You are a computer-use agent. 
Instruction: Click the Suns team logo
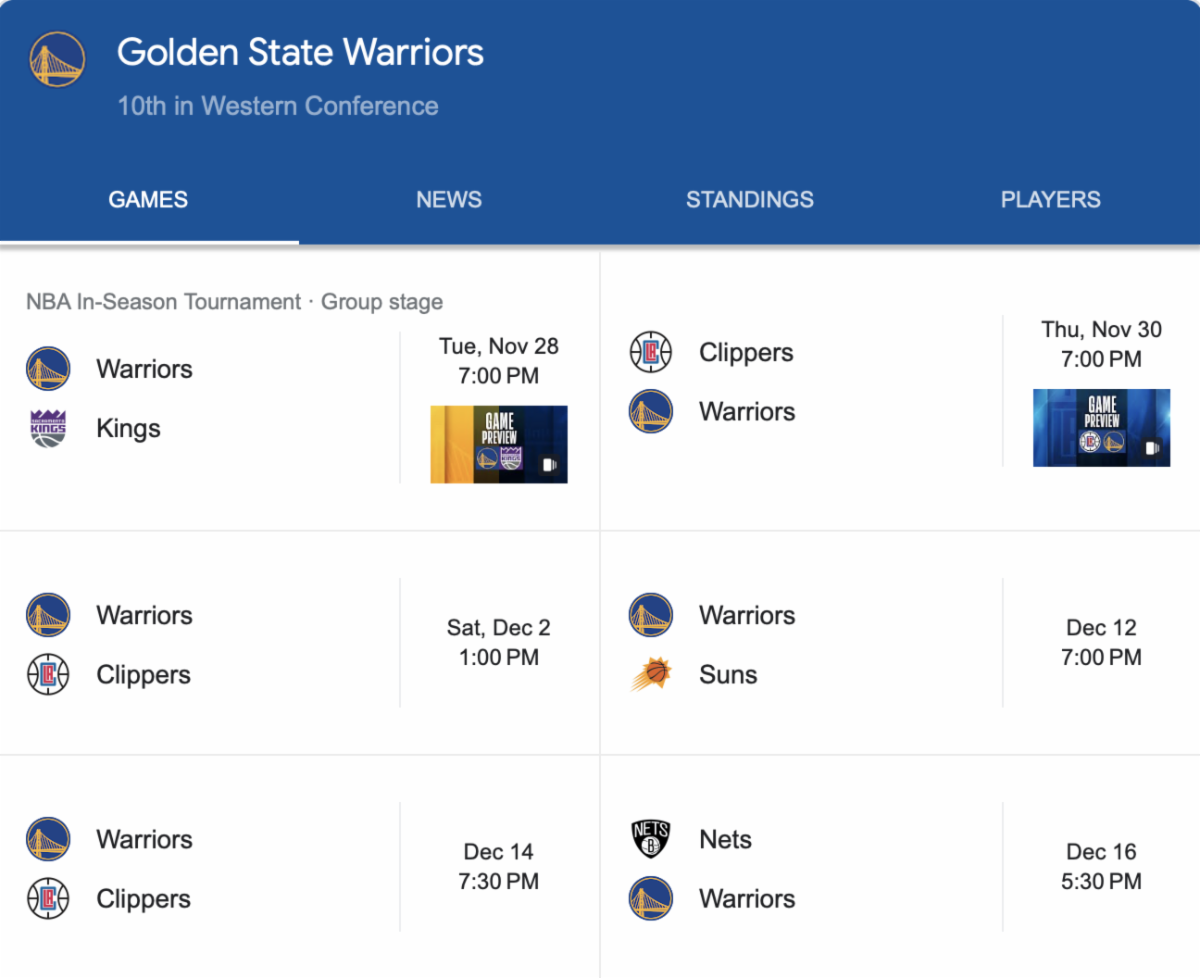click(651, 675)
